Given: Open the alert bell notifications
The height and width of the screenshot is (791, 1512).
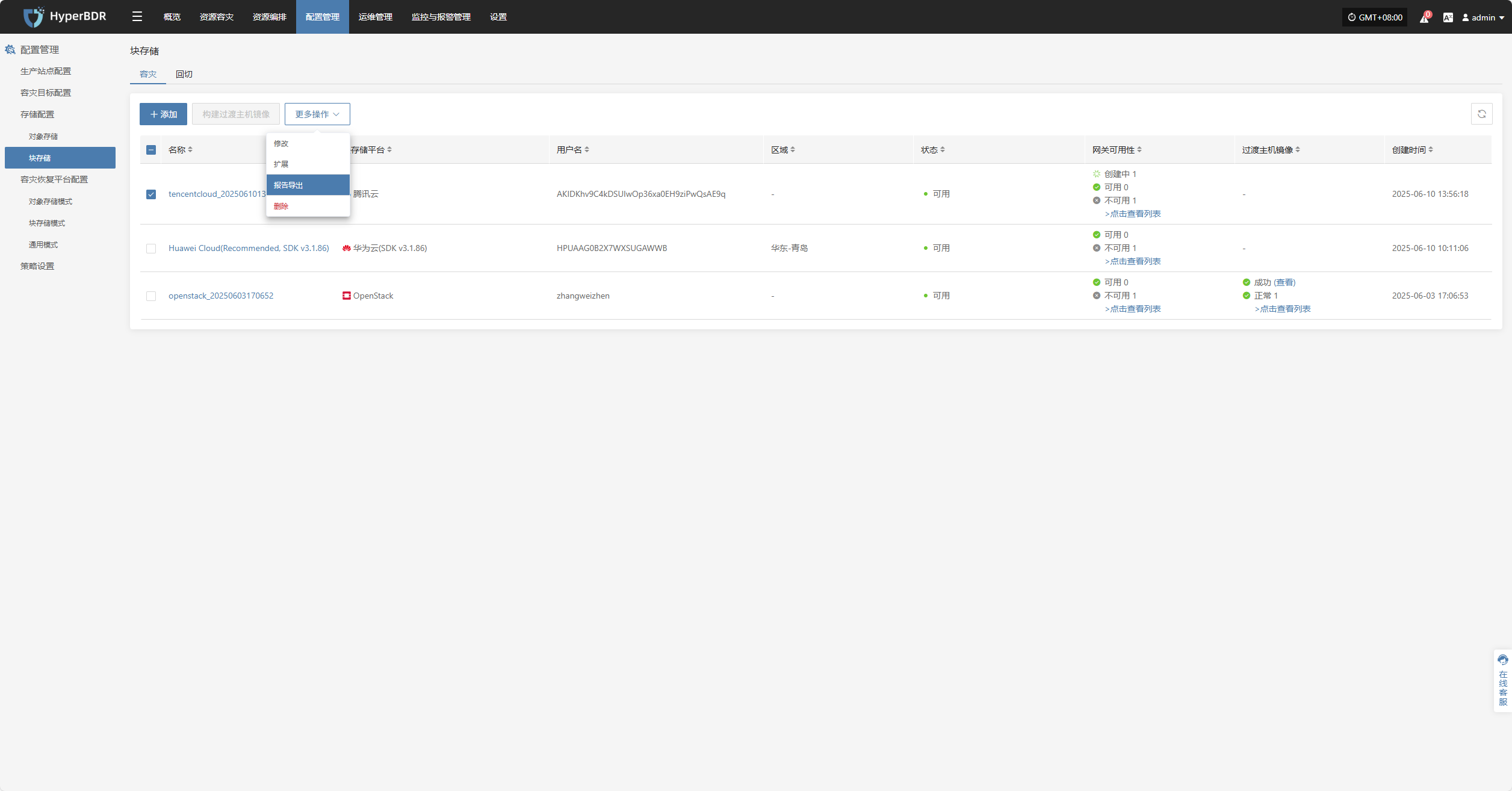Looking at the screenshot, I should pos(1424,17).
